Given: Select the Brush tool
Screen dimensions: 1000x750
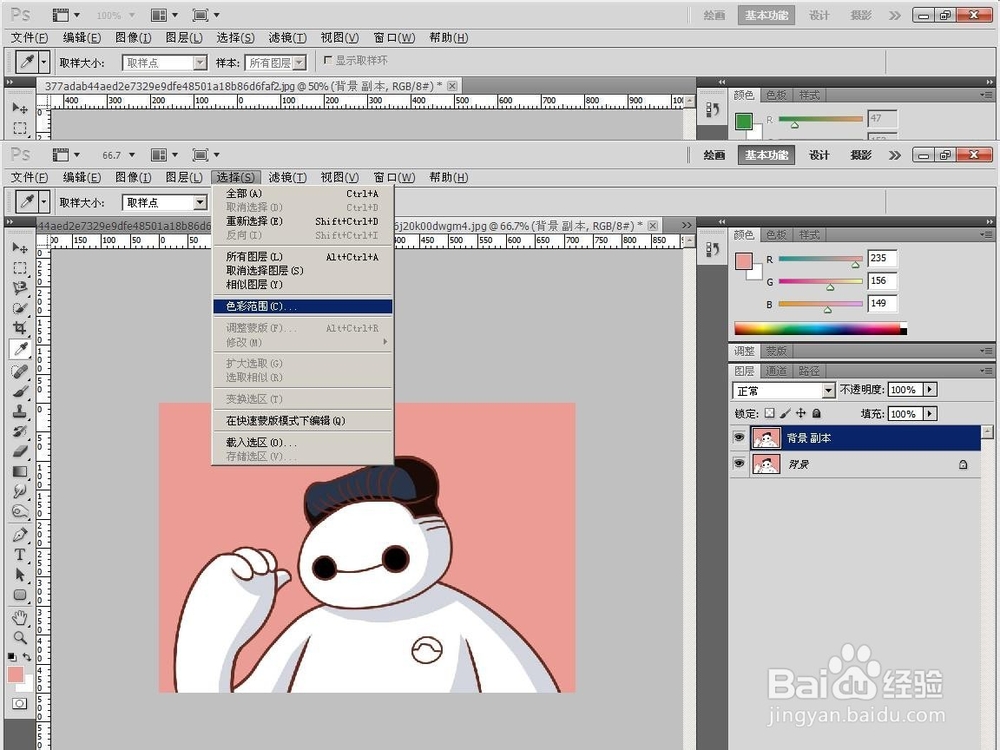Looking at the screenshot, I should coord(20,391).
